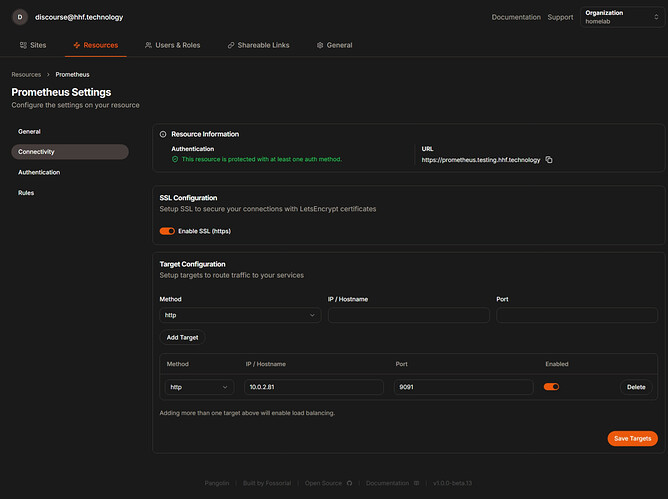Click the Prometheus breadcrumb item
The width and height of the screenshot is (668, 499).
coord(72,75)
